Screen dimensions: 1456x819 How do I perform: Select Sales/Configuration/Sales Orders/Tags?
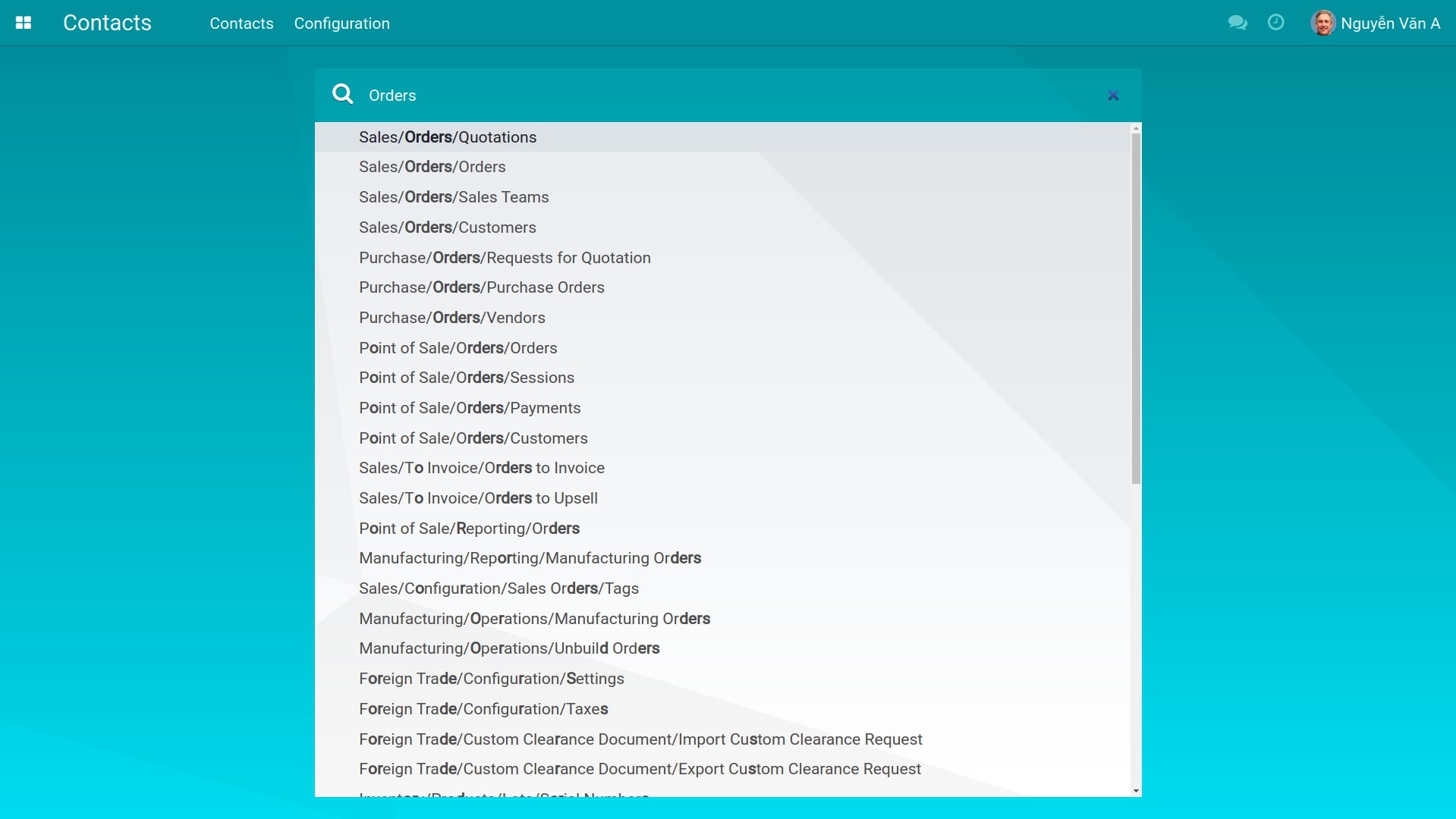pos(498,588)
